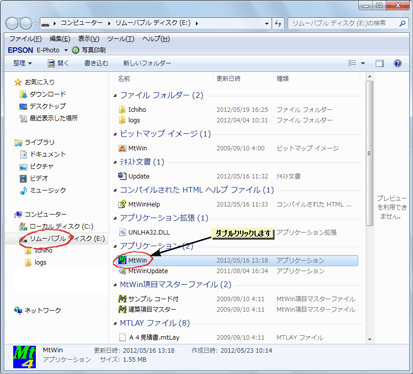
Task: Collapse the MtWin項目マスターファイル (2) group
Action: pyautogui.click(x=115, y=285)
